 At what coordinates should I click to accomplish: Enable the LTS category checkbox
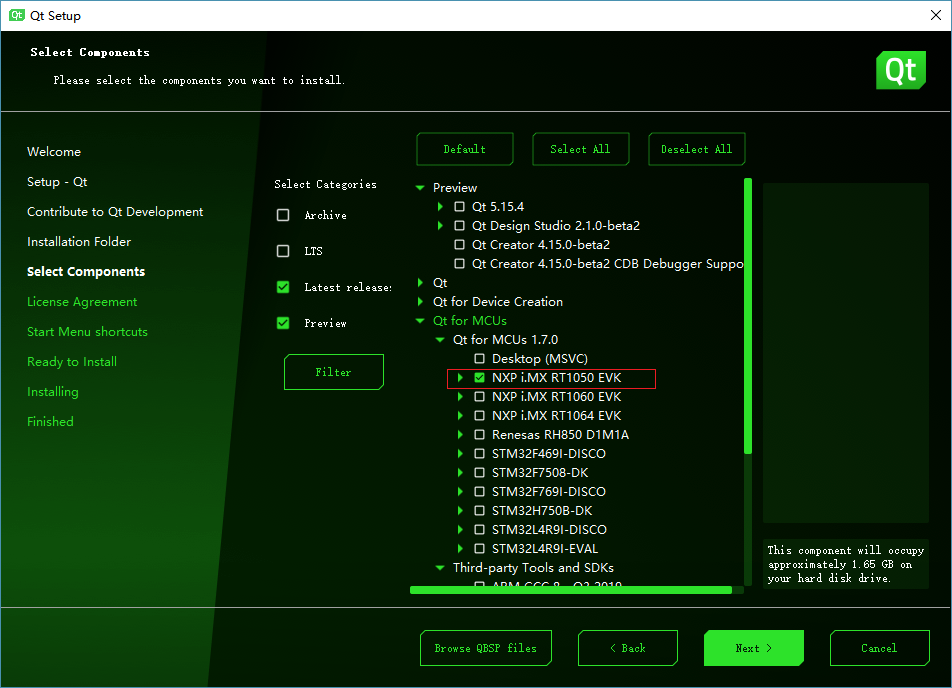pyautogui.click(x=283, y=251)
